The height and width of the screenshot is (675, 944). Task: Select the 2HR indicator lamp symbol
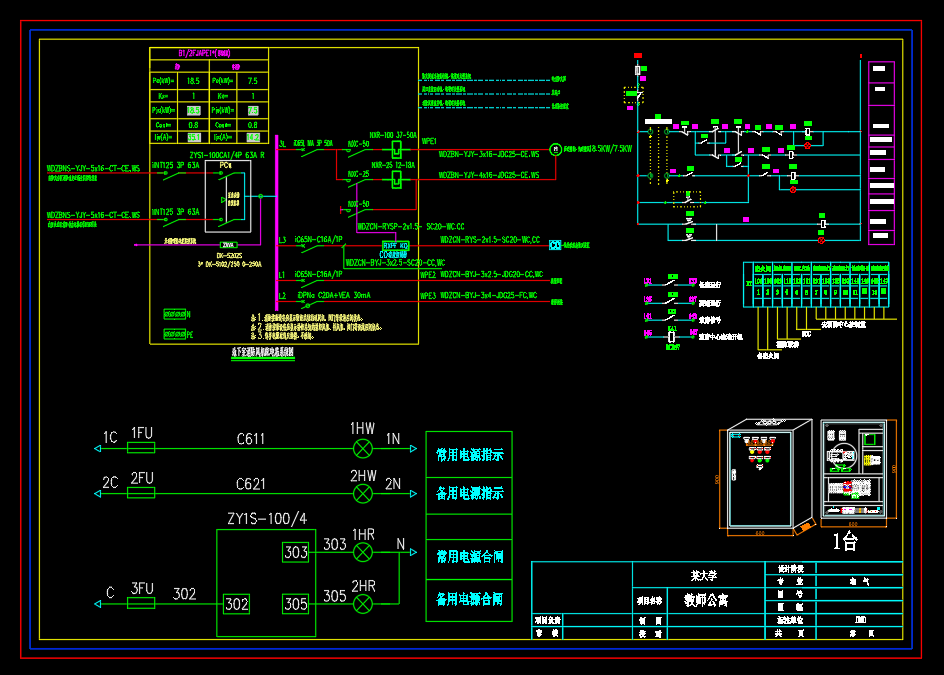coord(362,604)
